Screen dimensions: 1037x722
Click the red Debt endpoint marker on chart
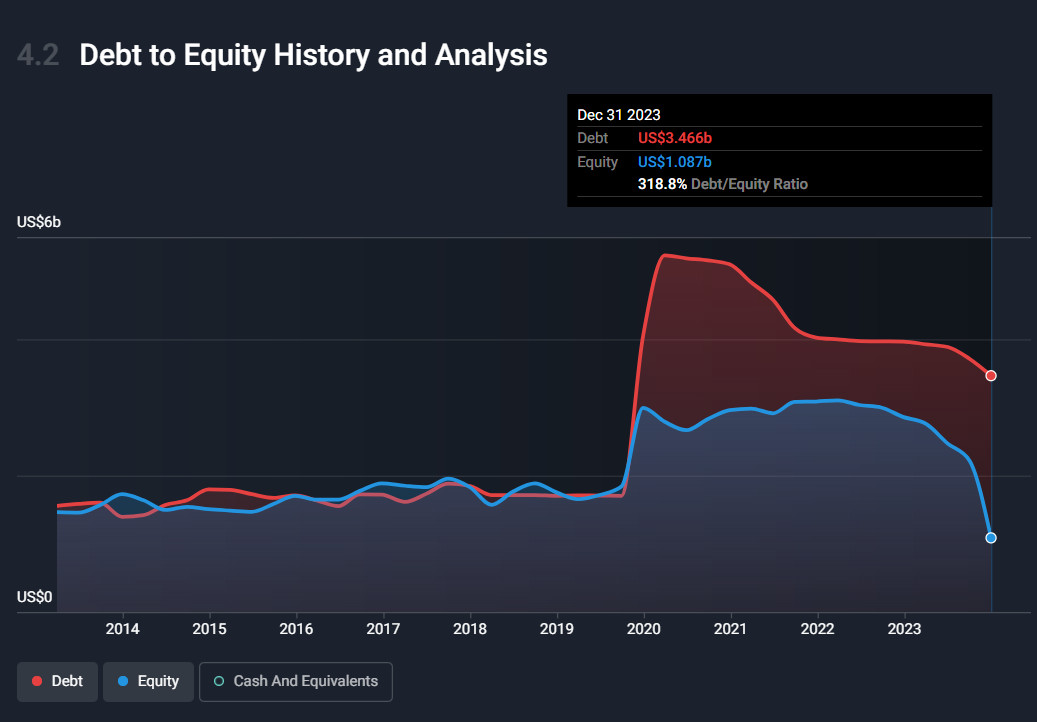point(991,376)
